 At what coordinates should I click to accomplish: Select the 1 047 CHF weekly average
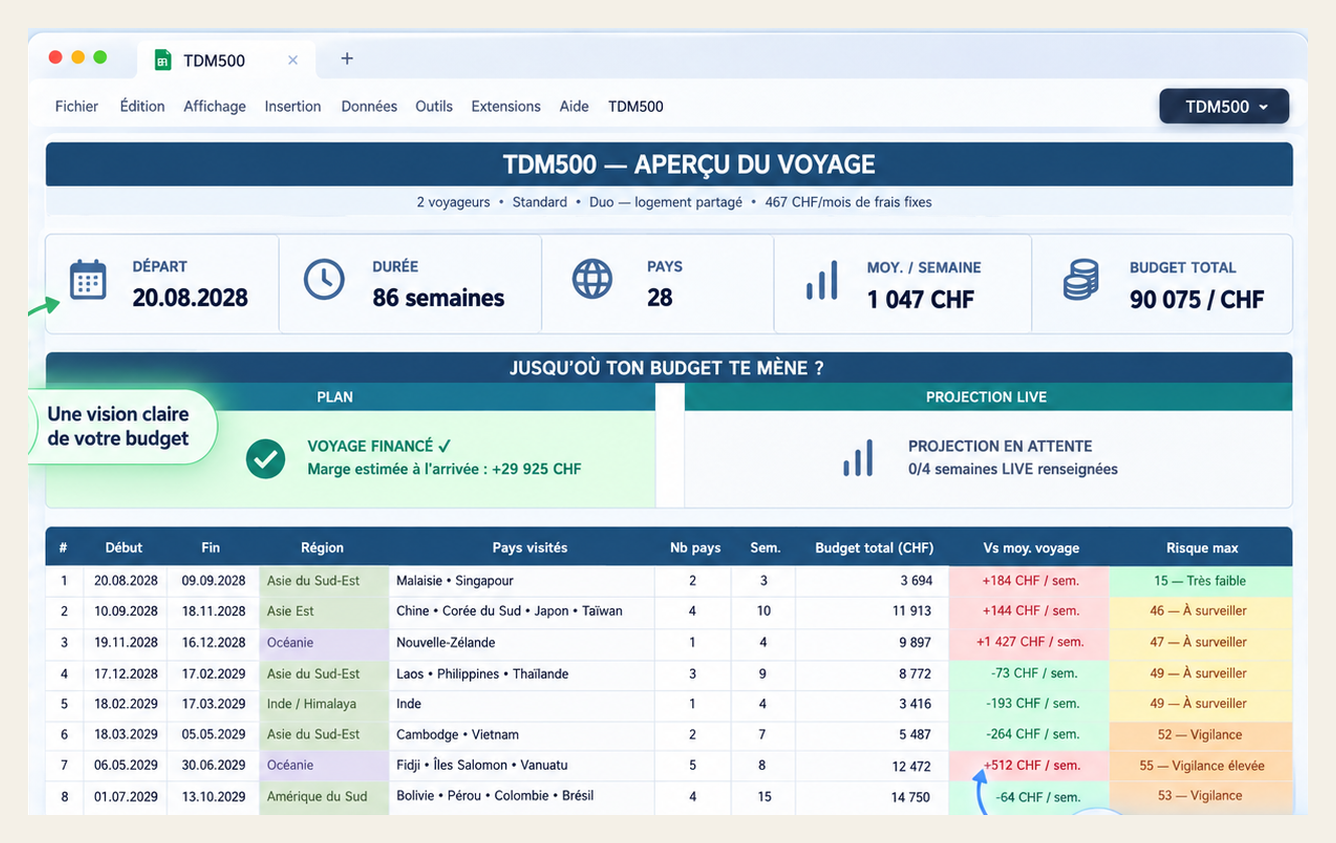point(920,299)
